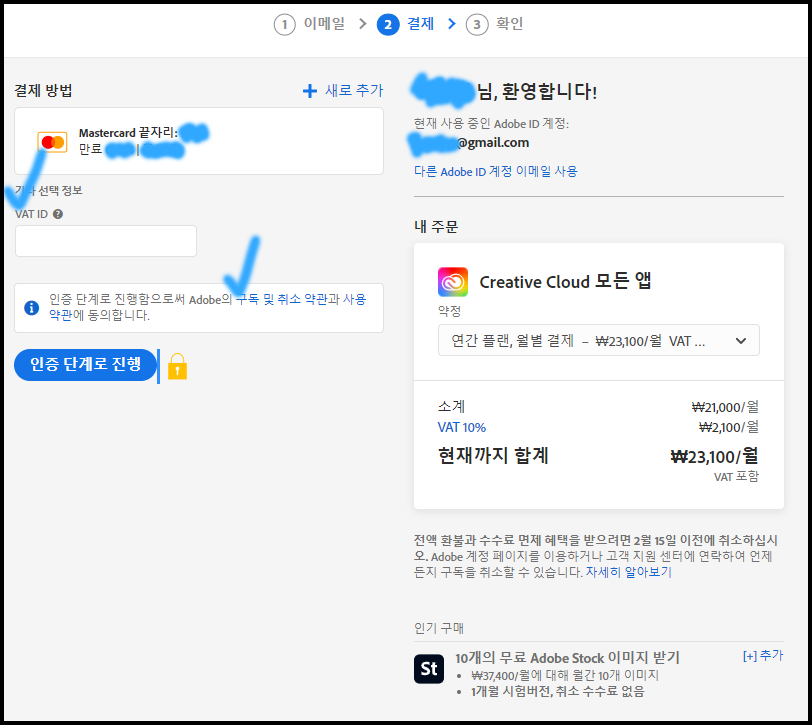Open the 약정 plan dropdown

click(x=599, y=340)
